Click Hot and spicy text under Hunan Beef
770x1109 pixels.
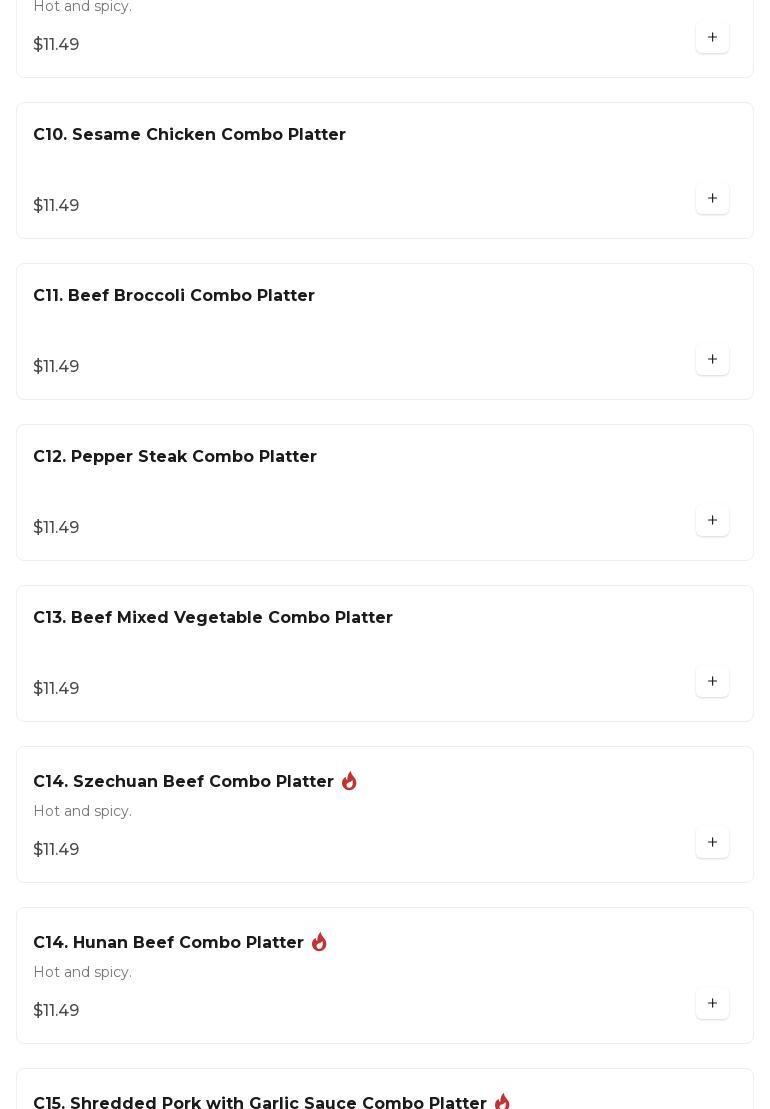(83, 972)
